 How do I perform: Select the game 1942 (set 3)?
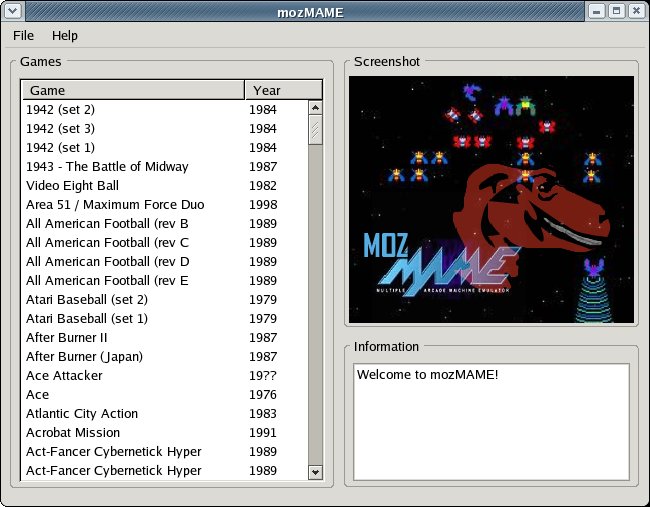tap(165, 129)
